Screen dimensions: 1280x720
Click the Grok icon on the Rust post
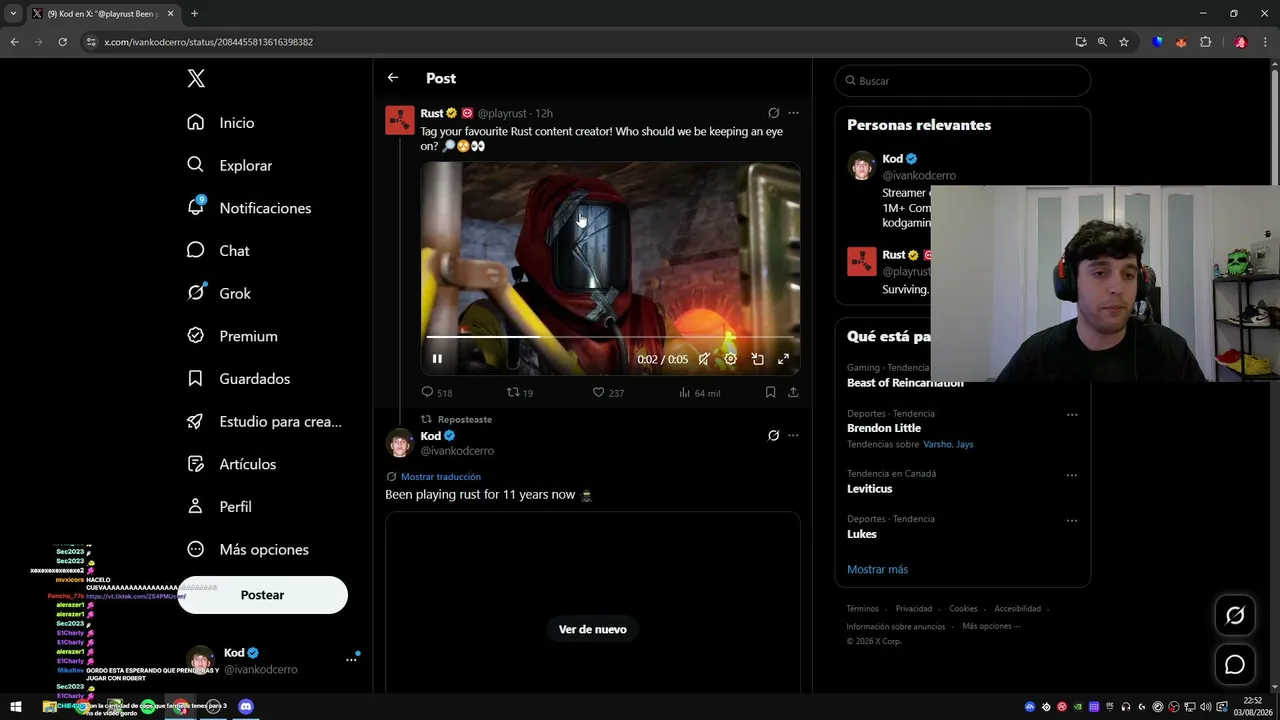point(773,113)
